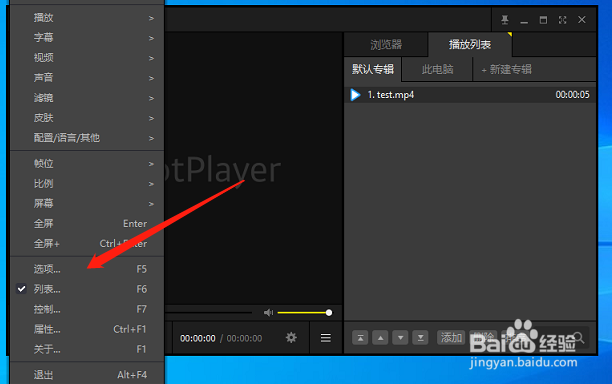Expand the 屏幕 submenu

87,204
